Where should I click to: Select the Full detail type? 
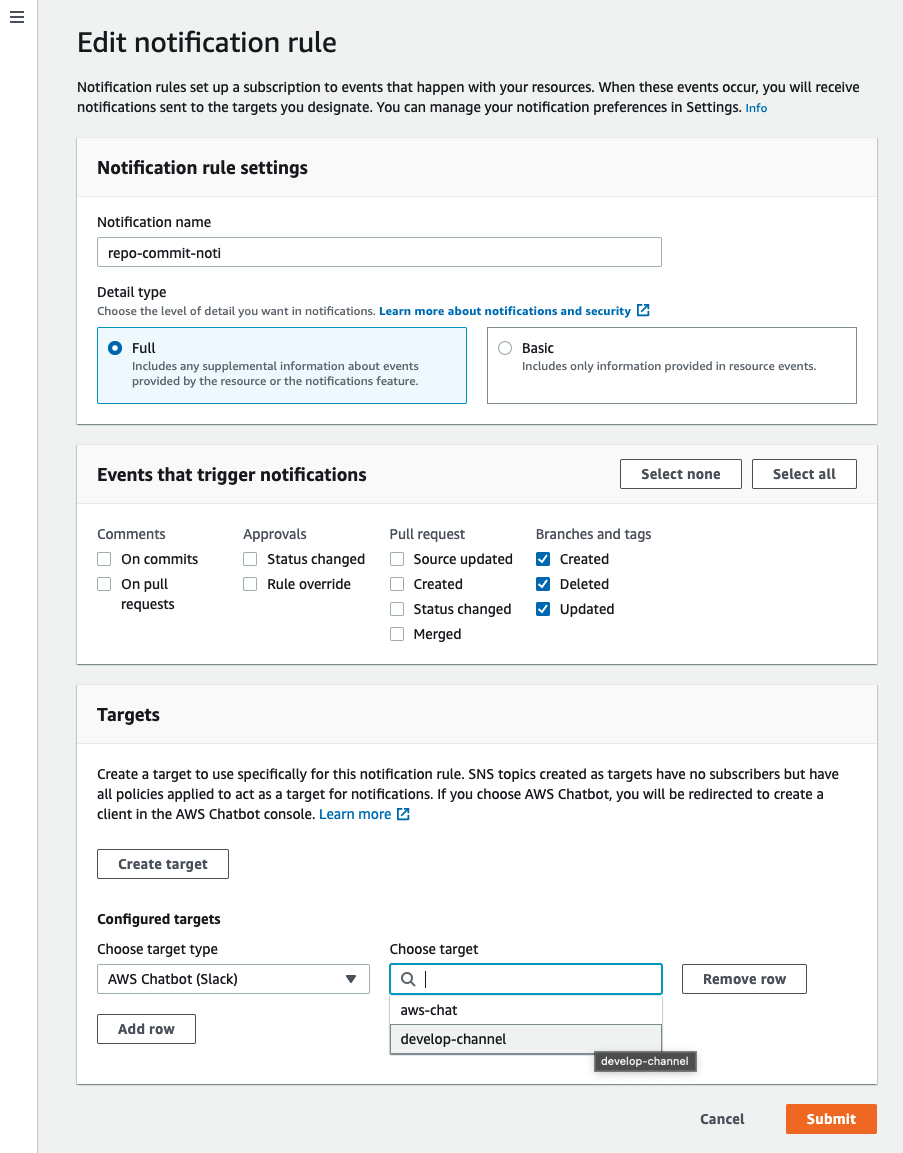point(115,348)
